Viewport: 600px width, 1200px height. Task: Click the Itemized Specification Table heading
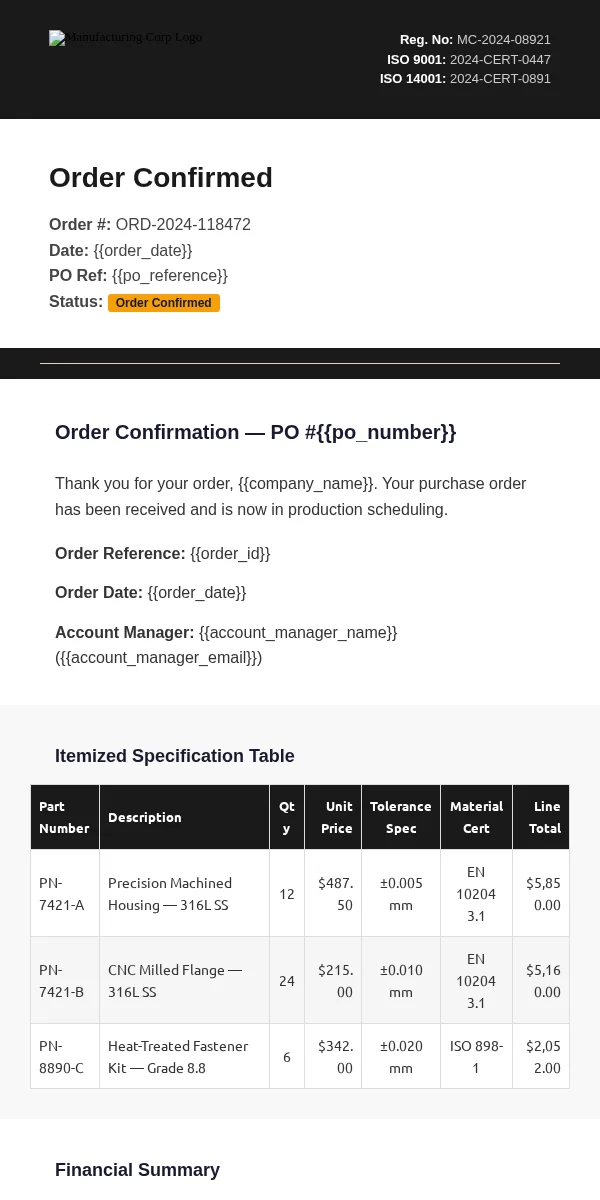(x=175, y=756)
